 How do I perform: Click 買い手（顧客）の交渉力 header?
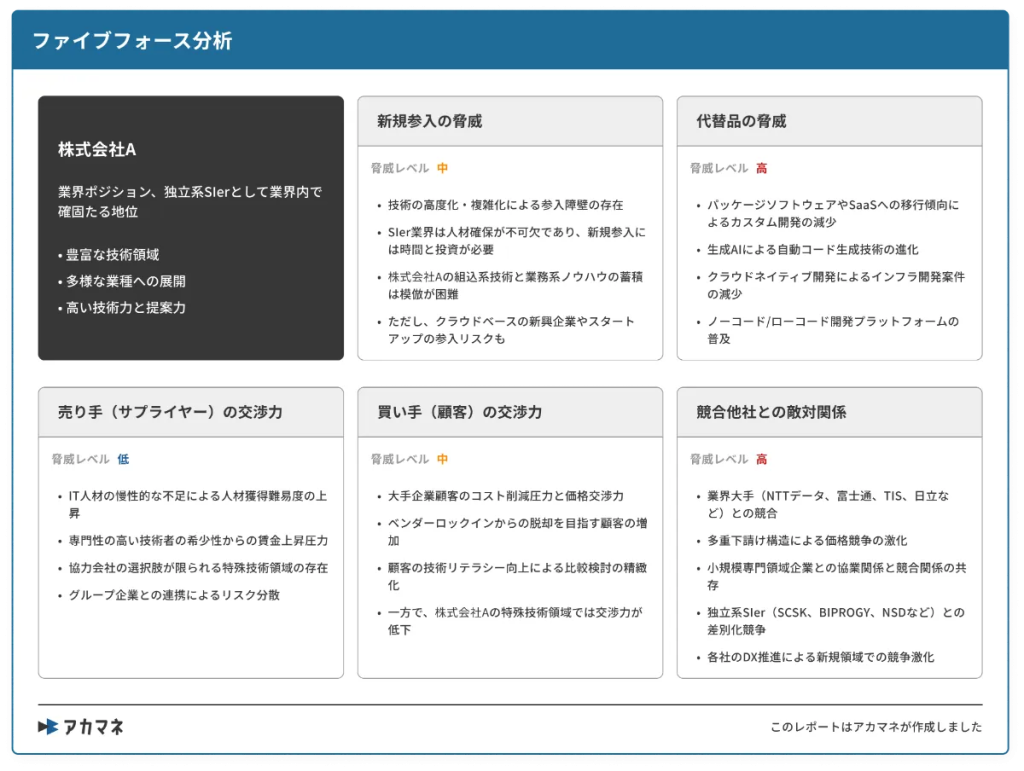(510, 412)
